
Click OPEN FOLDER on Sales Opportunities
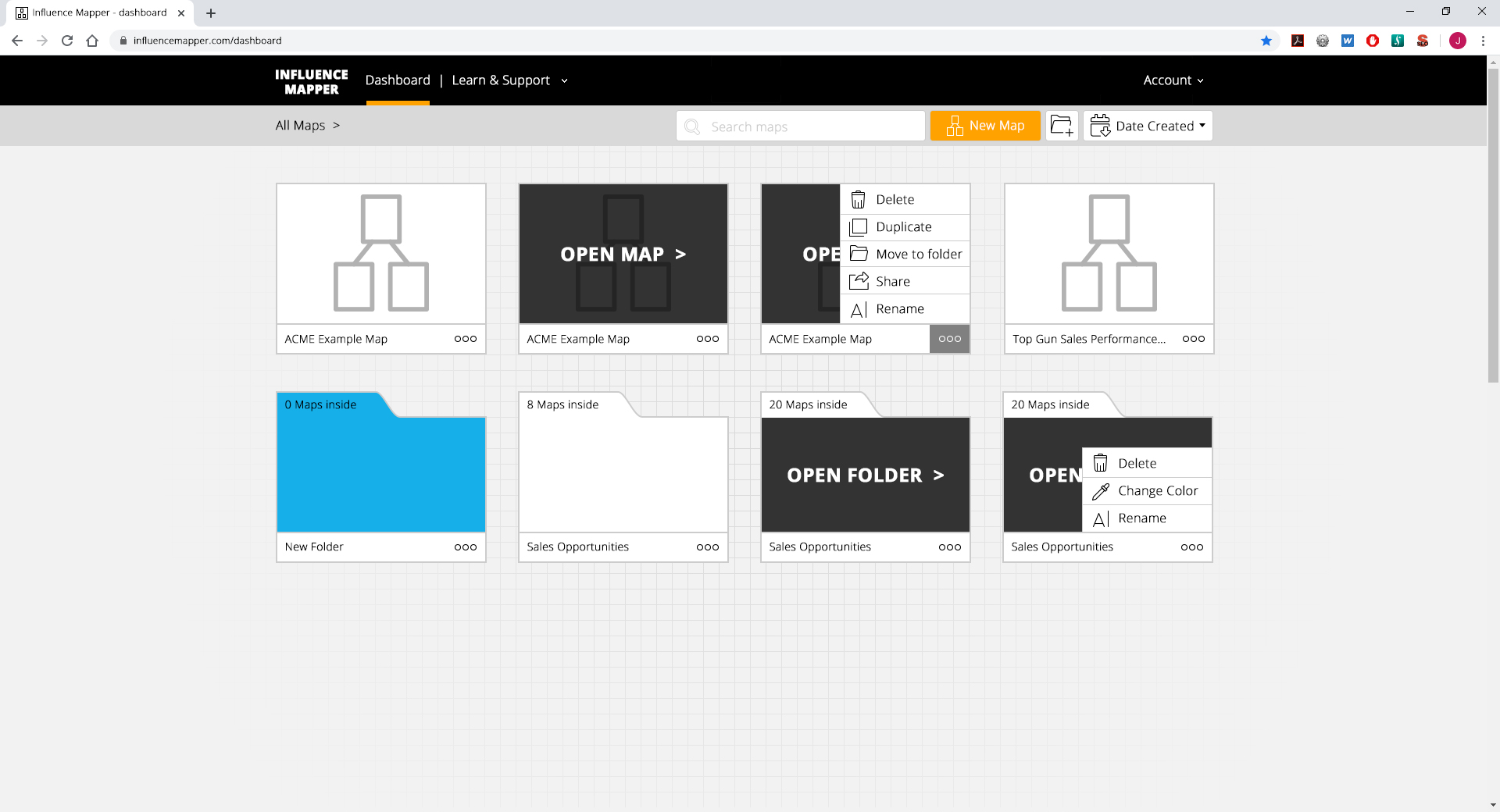(x=866, y=475)
